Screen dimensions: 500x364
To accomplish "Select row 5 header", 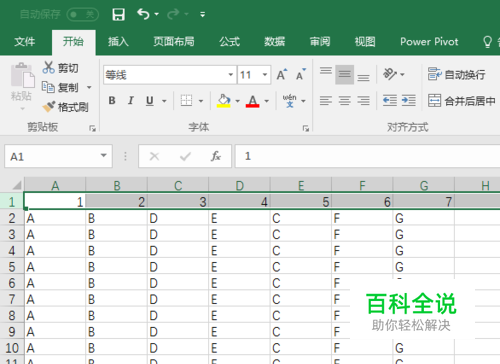I will [x=12, y=267].
